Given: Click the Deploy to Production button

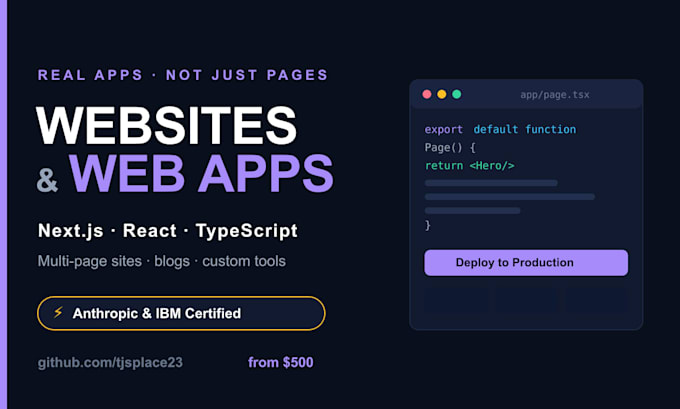Looking at the screenshot, I should (x=526, y=262).
